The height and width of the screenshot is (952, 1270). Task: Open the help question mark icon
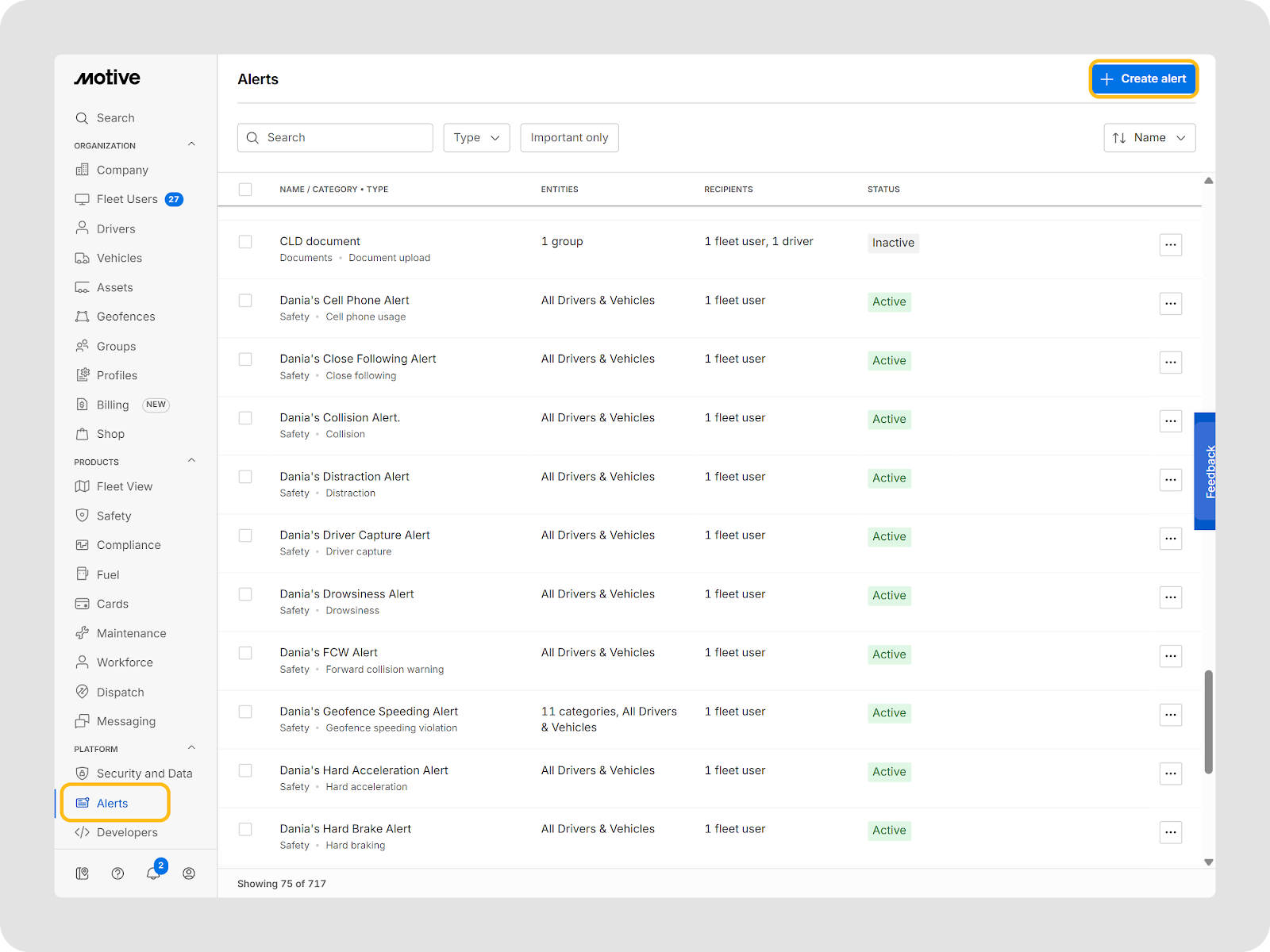point(117,873)
